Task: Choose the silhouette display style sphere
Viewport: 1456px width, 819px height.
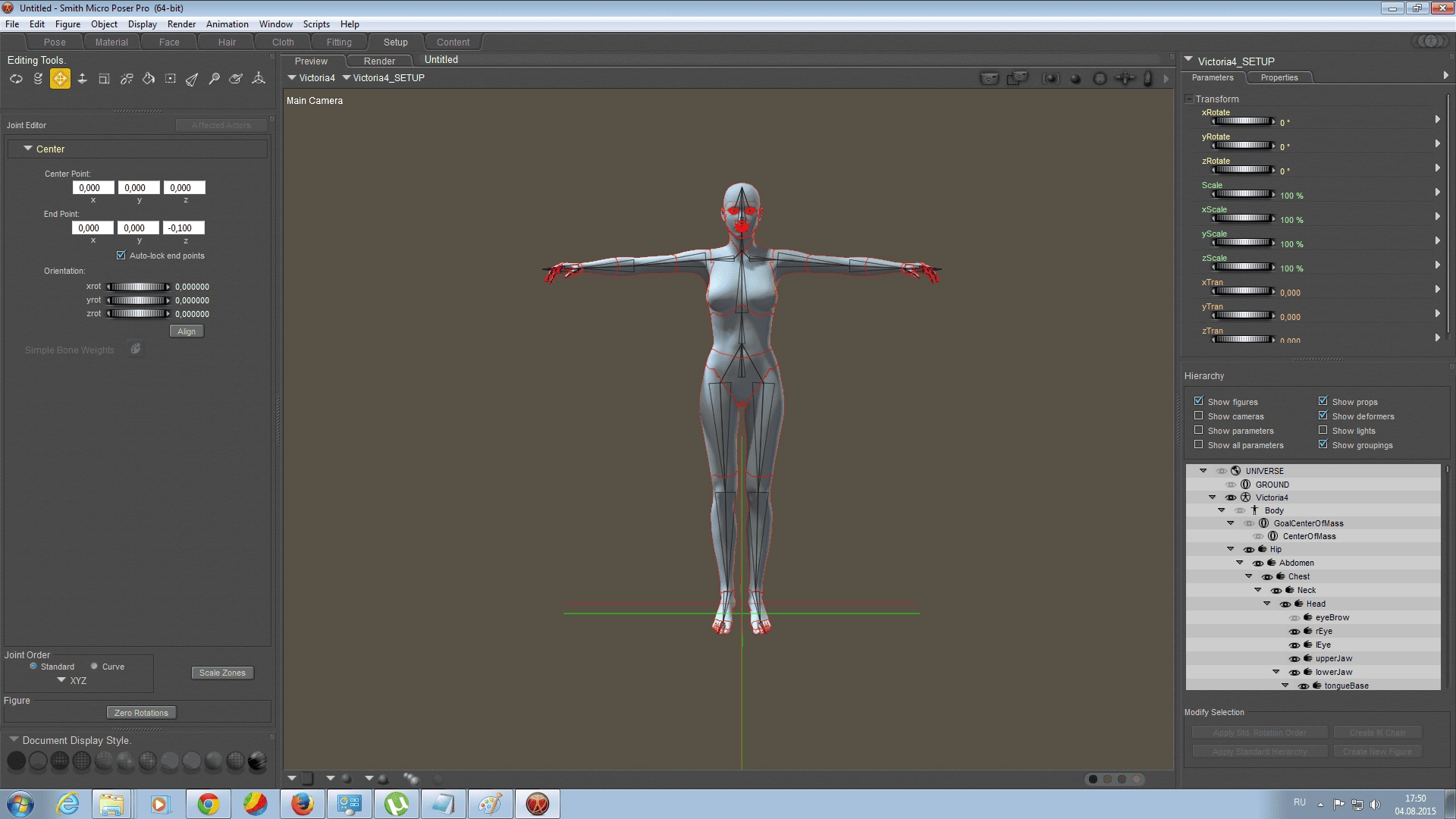Action: point(16,761)
